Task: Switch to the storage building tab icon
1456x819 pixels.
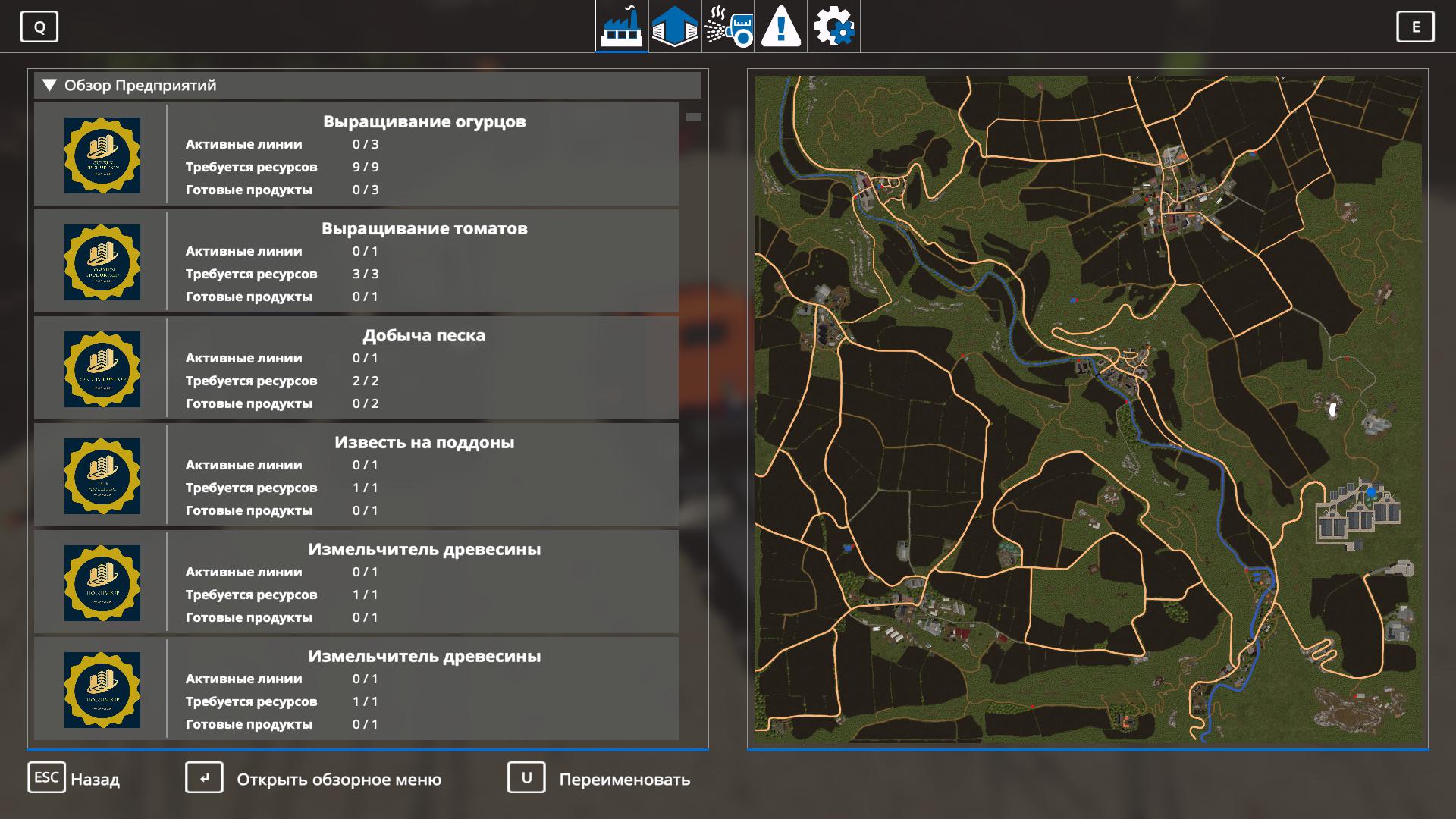Action: click(x=674, y=27)
